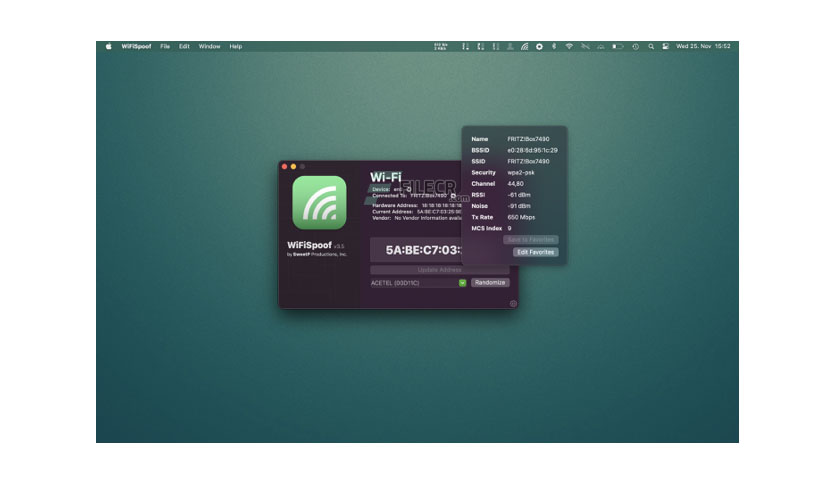Click the date and time Wed 25. Nov

[x=703, y=46]
